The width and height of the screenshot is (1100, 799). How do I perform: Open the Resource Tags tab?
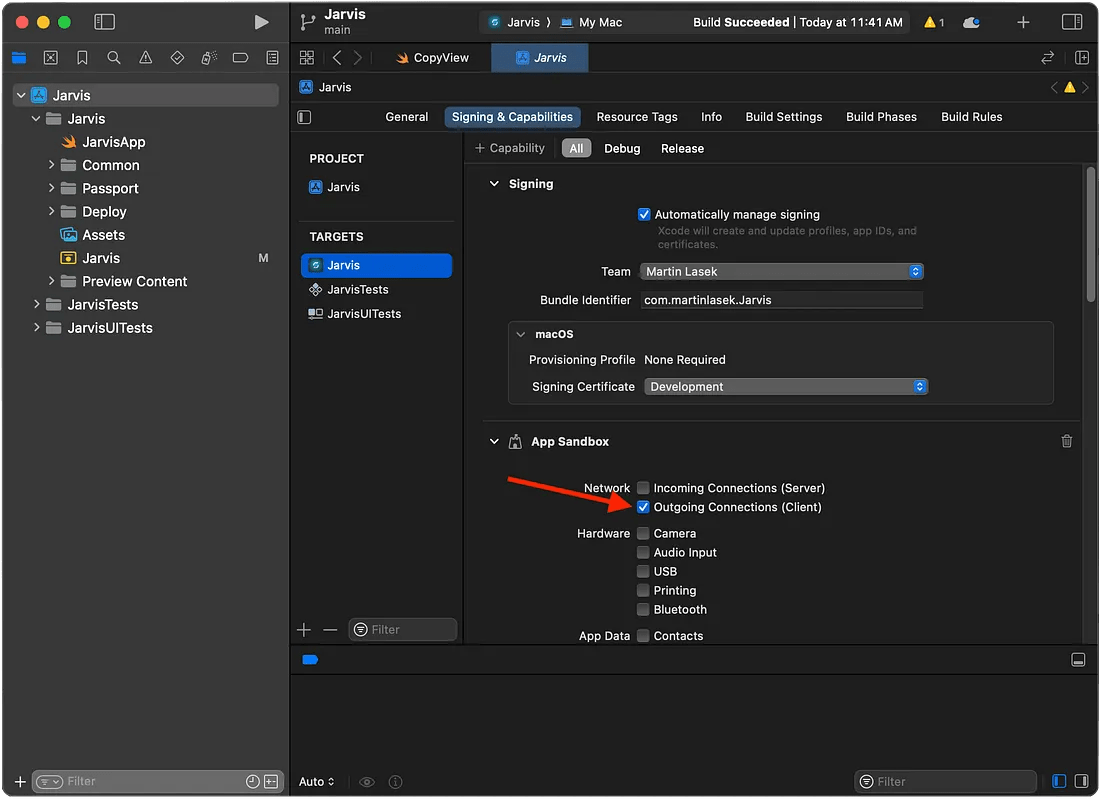pyautogui.click(x=637, y=117)
